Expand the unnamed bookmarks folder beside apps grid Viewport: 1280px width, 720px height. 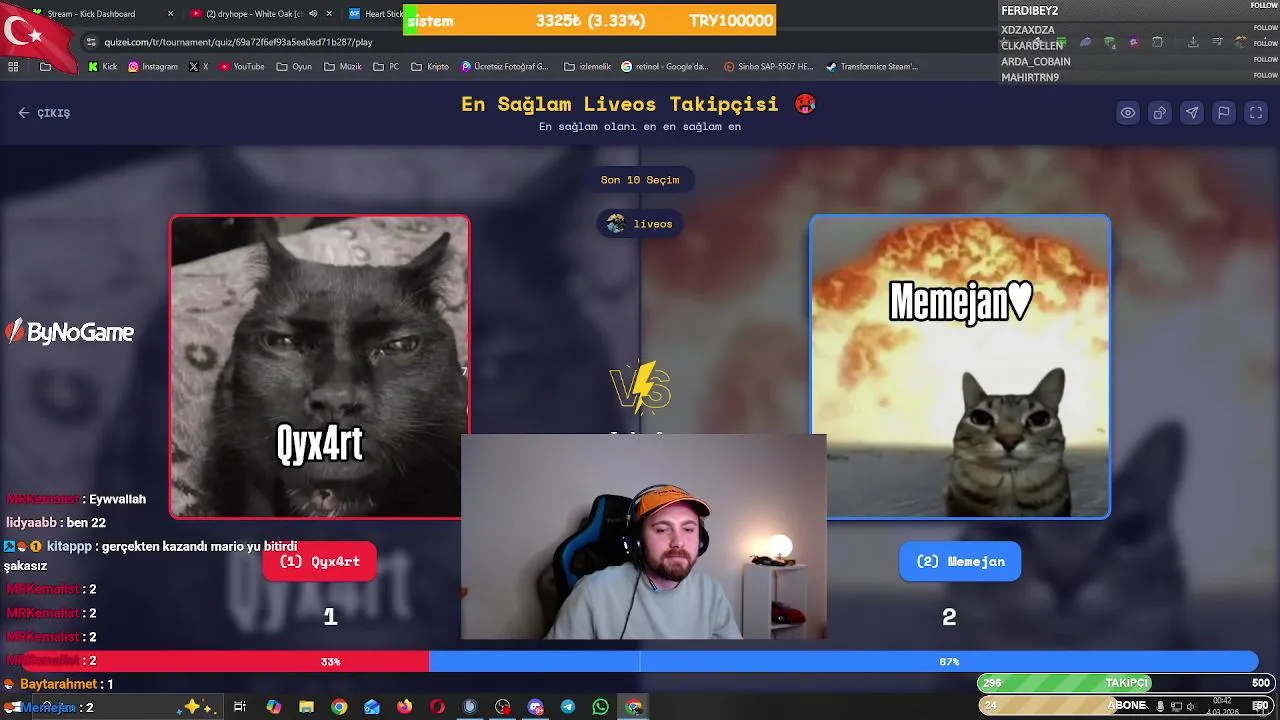coord(45,67)
